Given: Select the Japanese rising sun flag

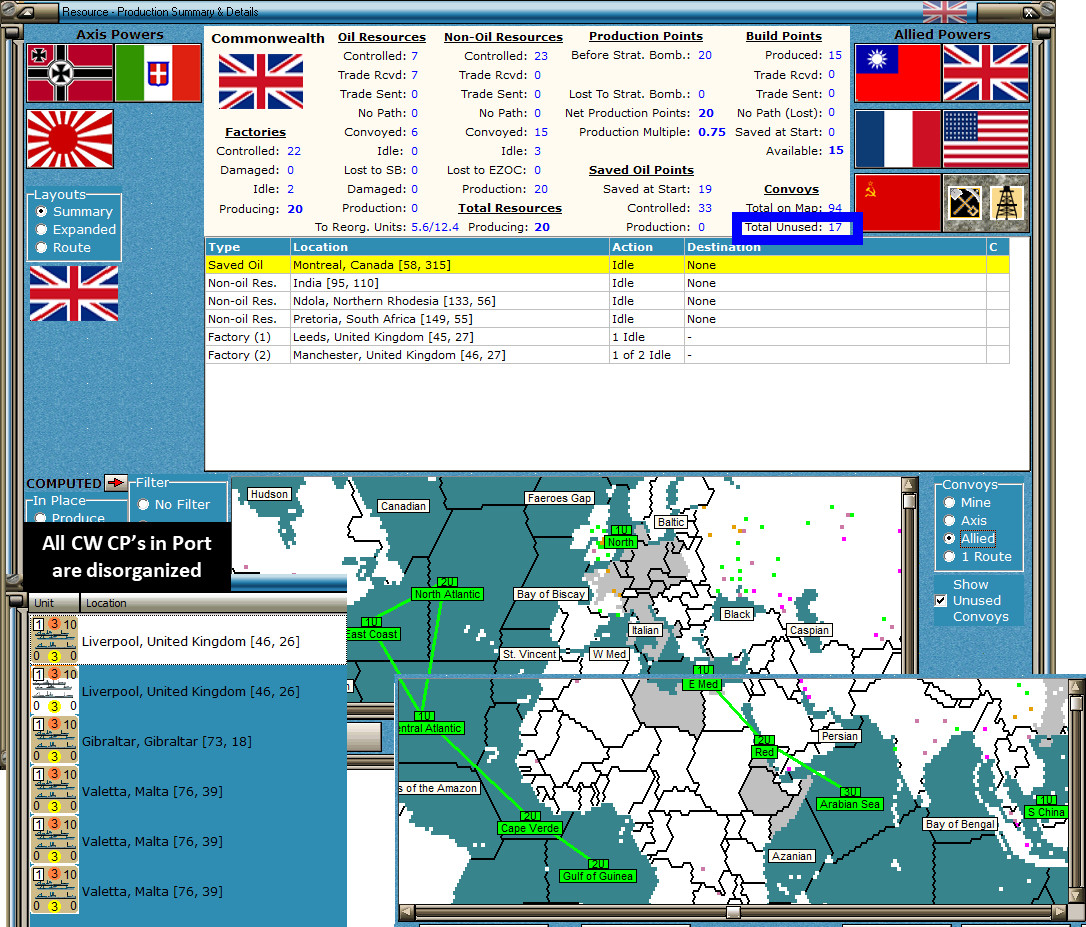Looking at the screenshot, I should pyautogui.click(x=70, y=139).
